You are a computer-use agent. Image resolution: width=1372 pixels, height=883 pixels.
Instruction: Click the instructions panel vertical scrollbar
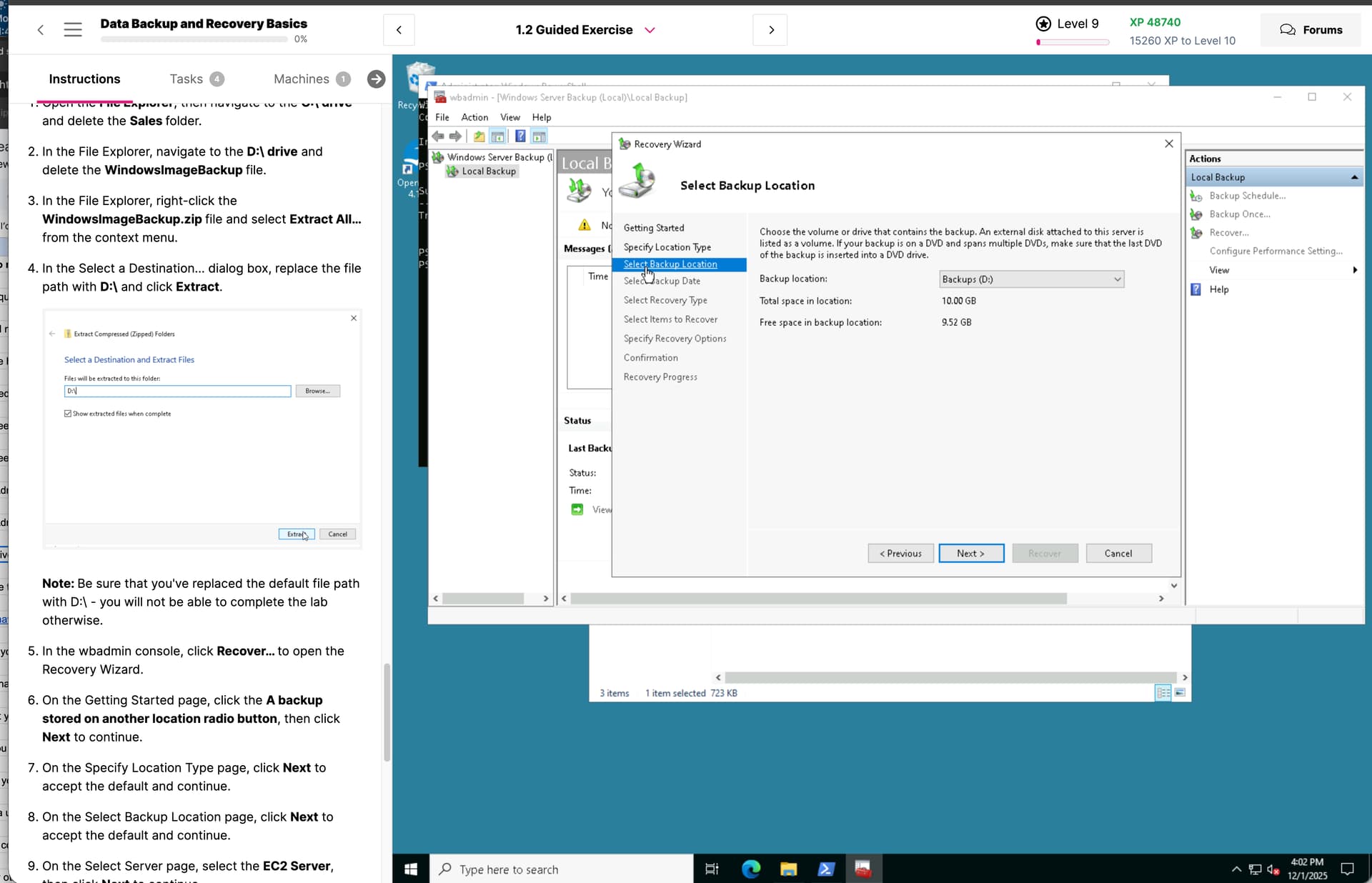[387, 712]
